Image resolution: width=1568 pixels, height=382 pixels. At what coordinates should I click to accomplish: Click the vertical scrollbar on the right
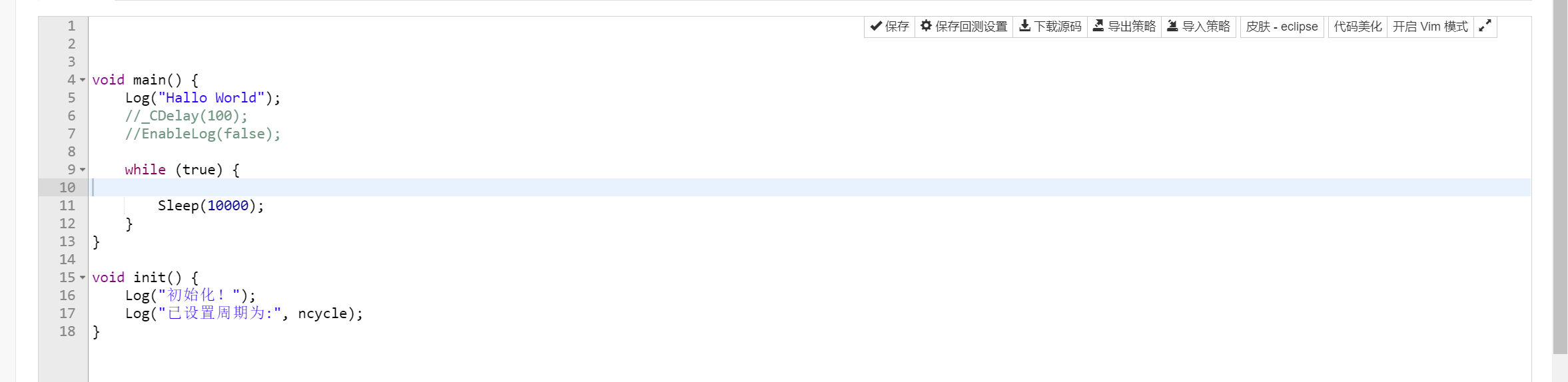click(x=1560, y=180)
